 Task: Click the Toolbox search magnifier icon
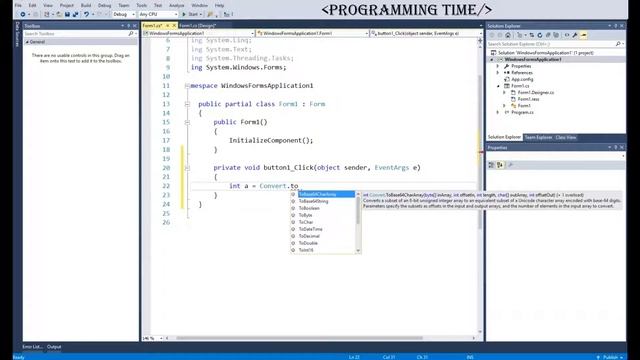click(131, 33)
